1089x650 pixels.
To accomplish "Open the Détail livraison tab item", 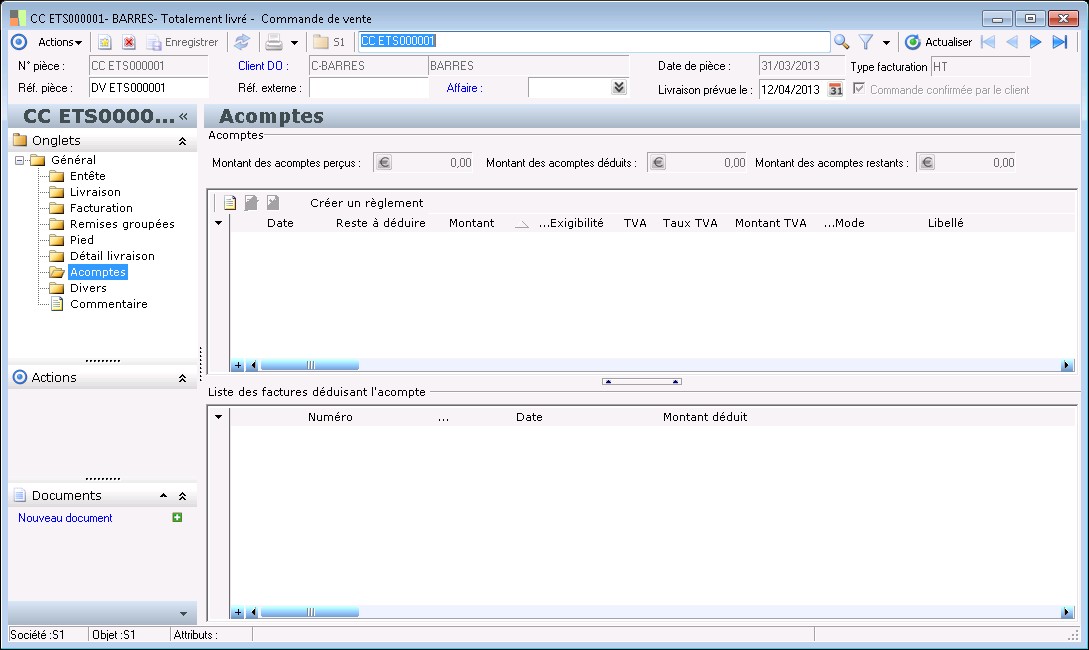I will pyautogui.click(x=112, y=256).
